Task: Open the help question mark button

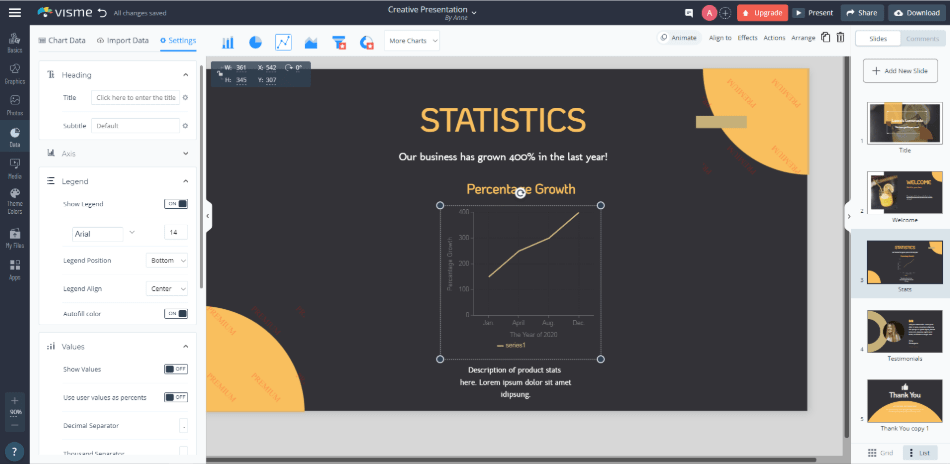Action: [15, 451]
